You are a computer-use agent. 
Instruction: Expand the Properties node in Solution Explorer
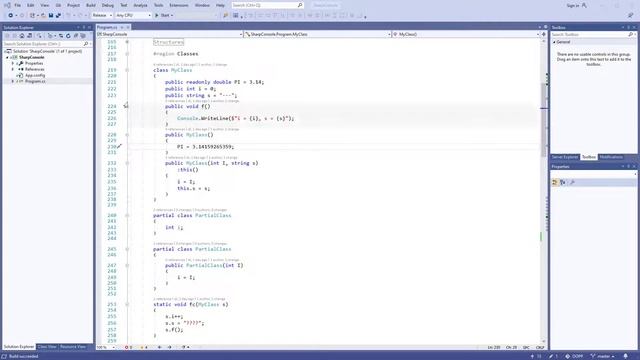point(13,63)
